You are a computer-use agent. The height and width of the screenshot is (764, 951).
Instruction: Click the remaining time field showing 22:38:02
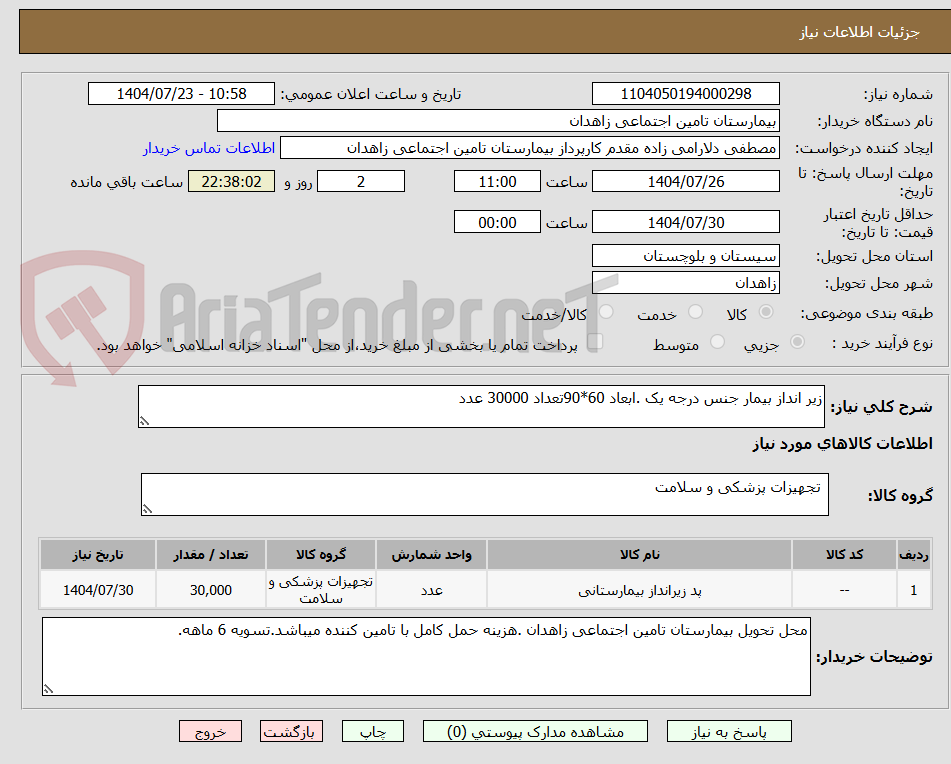[x=231, y=181]
